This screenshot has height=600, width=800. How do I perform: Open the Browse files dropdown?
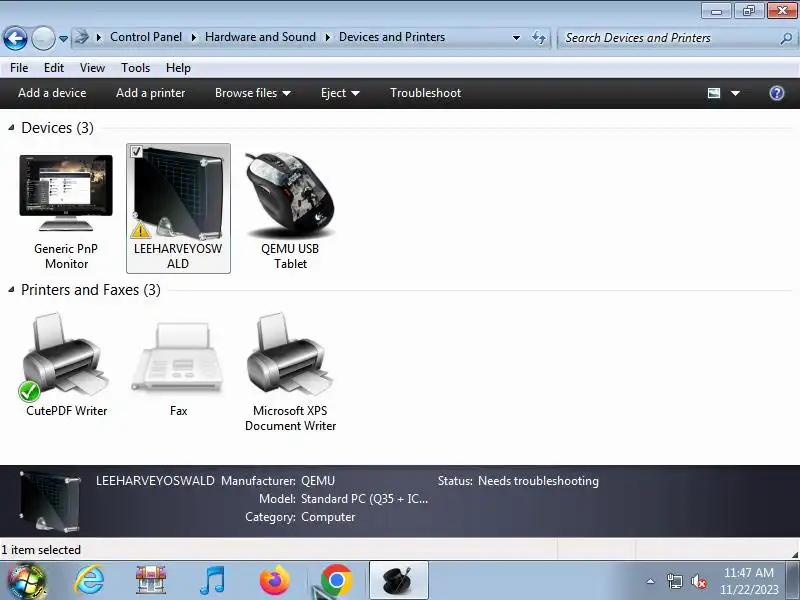click(253, 93)
